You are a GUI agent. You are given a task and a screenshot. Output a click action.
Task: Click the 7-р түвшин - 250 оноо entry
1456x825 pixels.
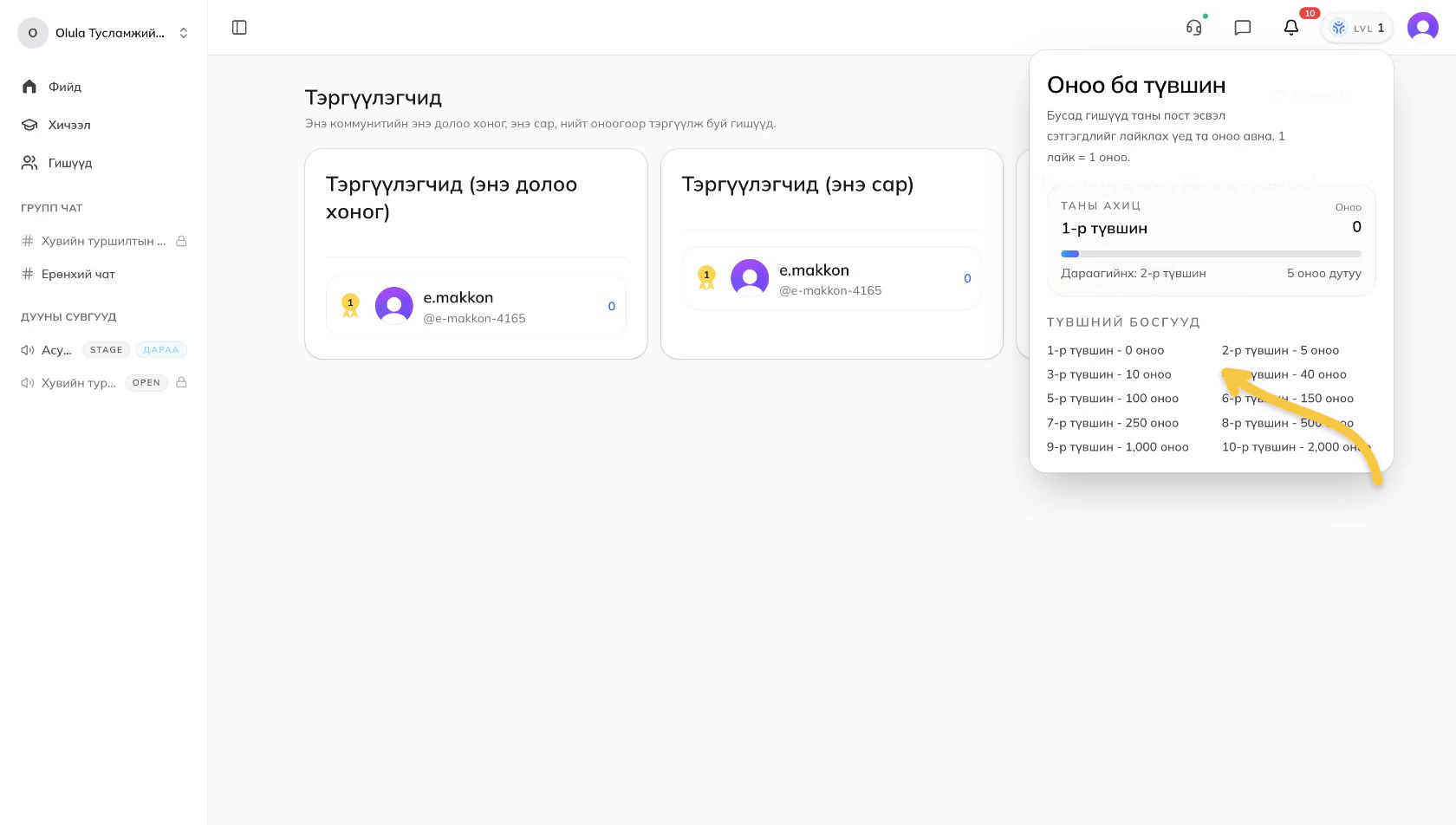pyautogui.click(x=1113, y=423)
